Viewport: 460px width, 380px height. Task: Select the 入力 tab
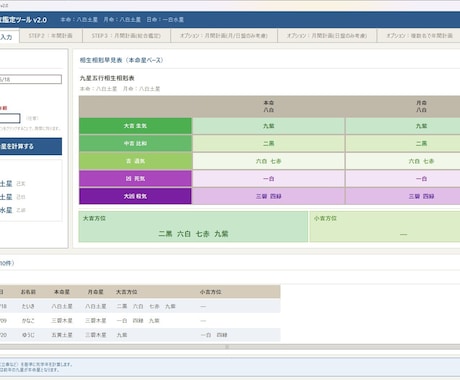(x=9, y=36)
